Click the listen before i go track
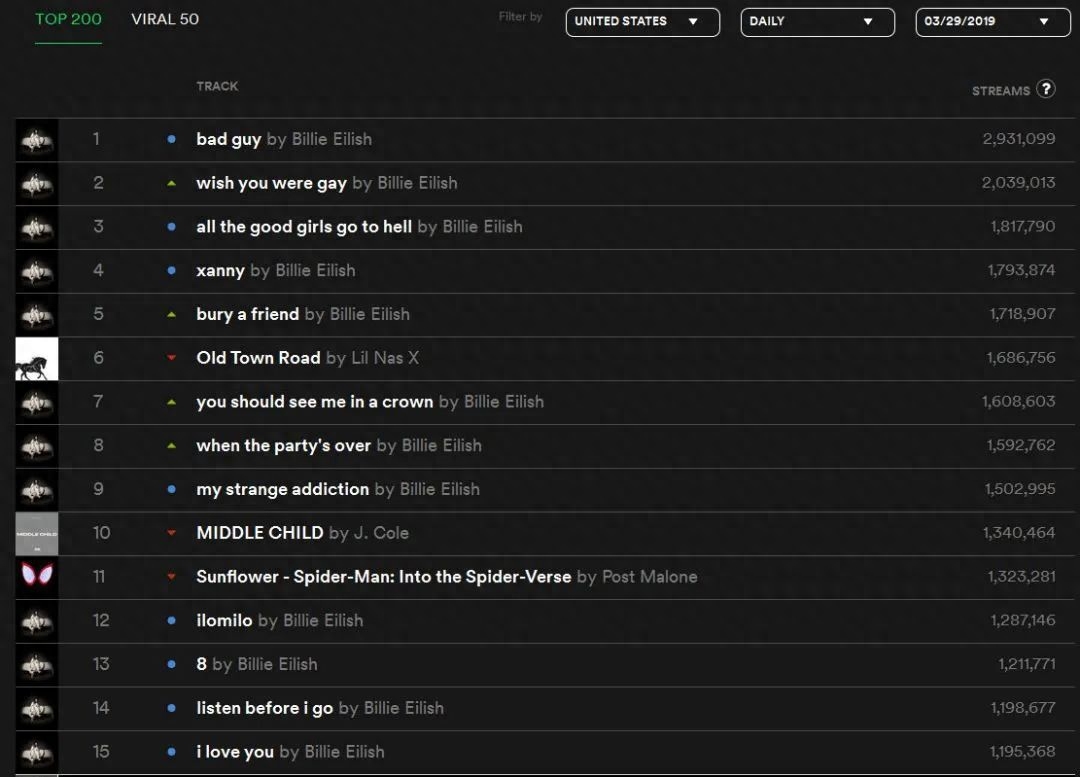Image resolution: width=1080 pixels, height=777 pixels. coord(265,708)
